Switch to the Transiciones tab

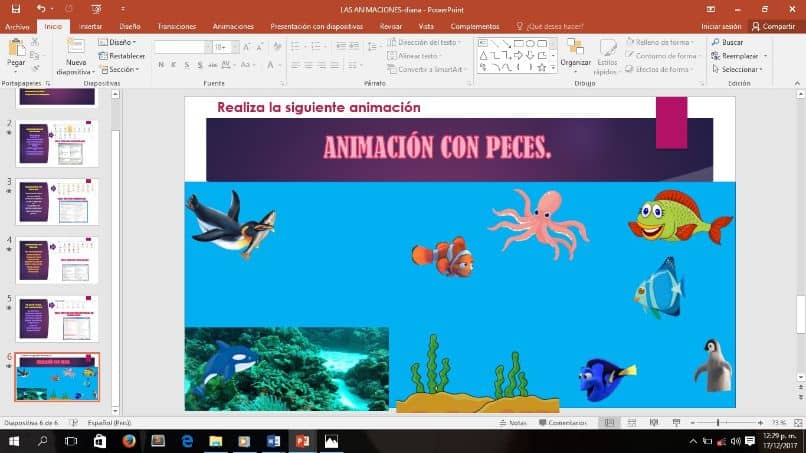(x=177, y=26)
